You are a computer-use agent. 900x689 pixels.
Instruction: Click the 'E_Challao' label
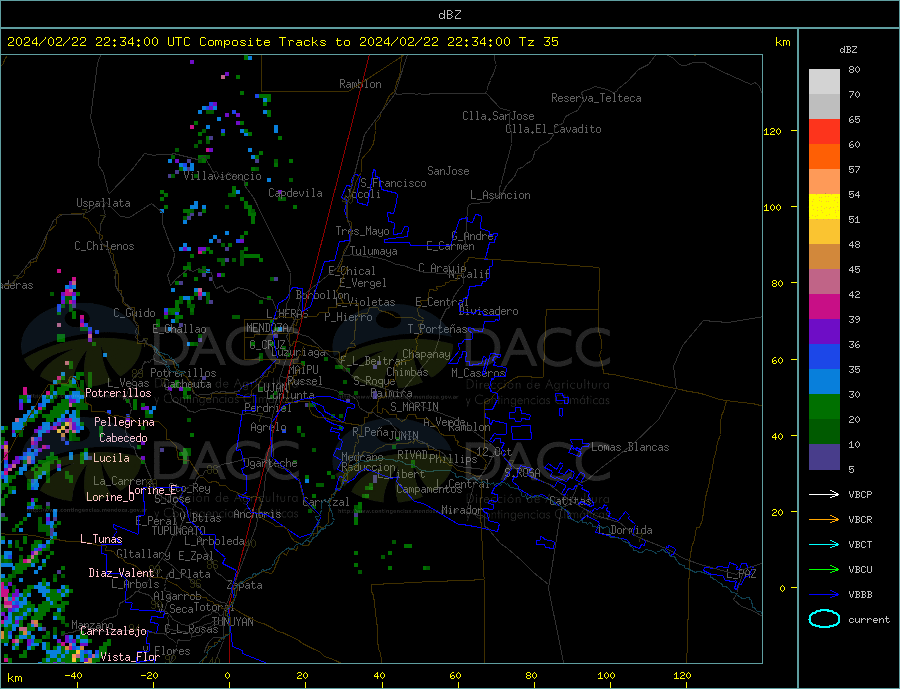[x=180, y=330]
